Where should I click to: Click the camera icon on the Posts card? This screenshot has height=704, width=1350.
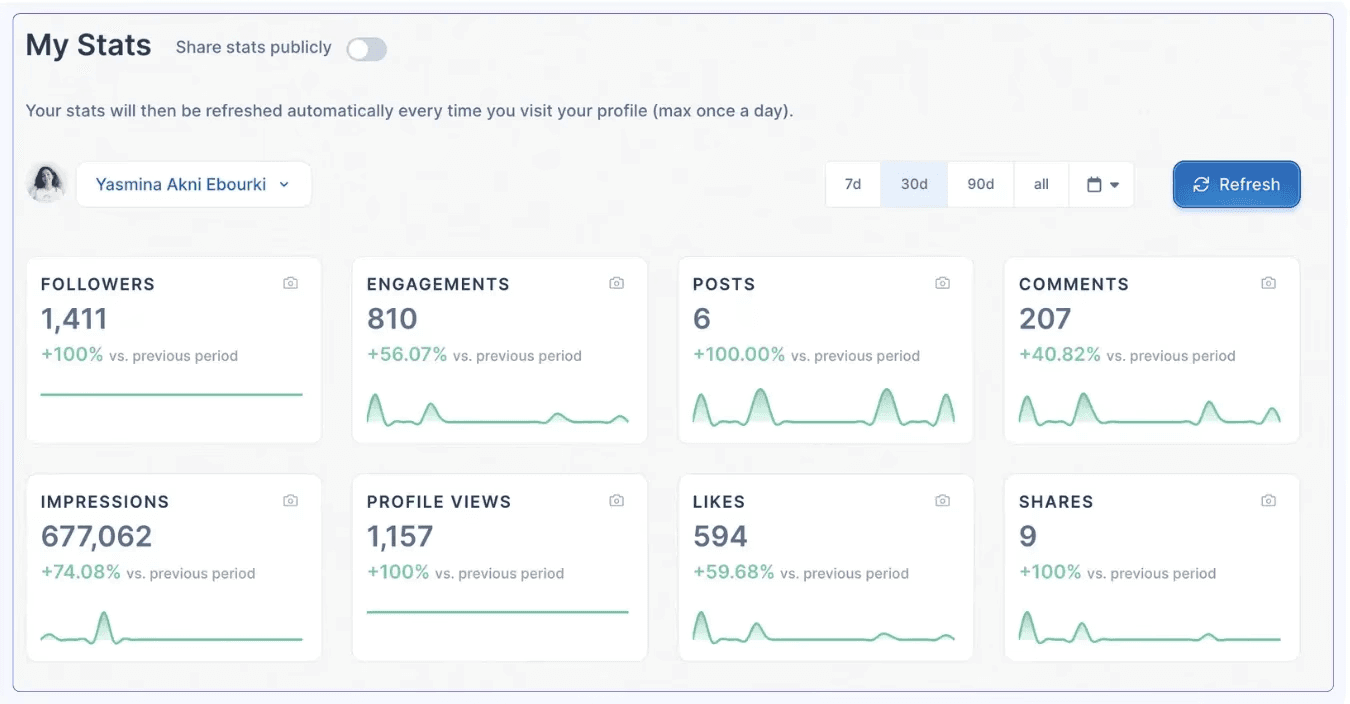click(942, 283)
